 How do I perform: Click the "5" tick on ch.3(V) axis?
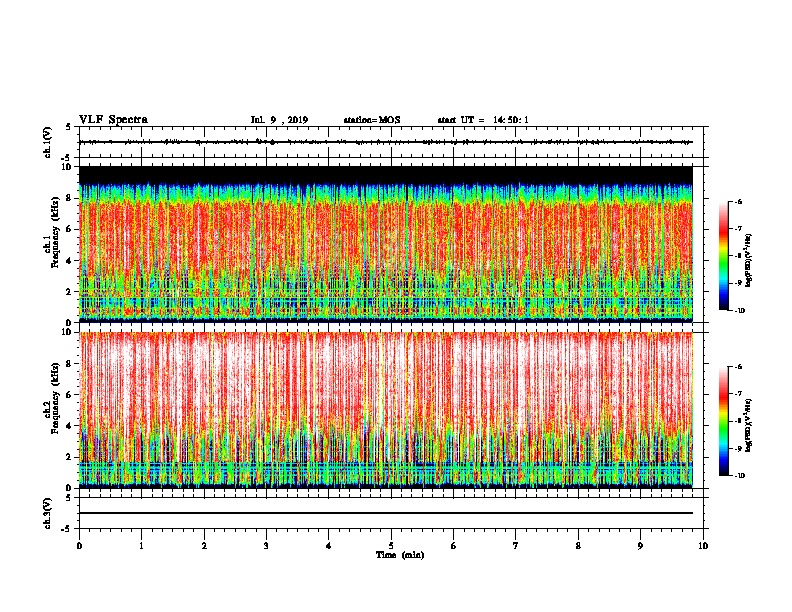[69, 498]
